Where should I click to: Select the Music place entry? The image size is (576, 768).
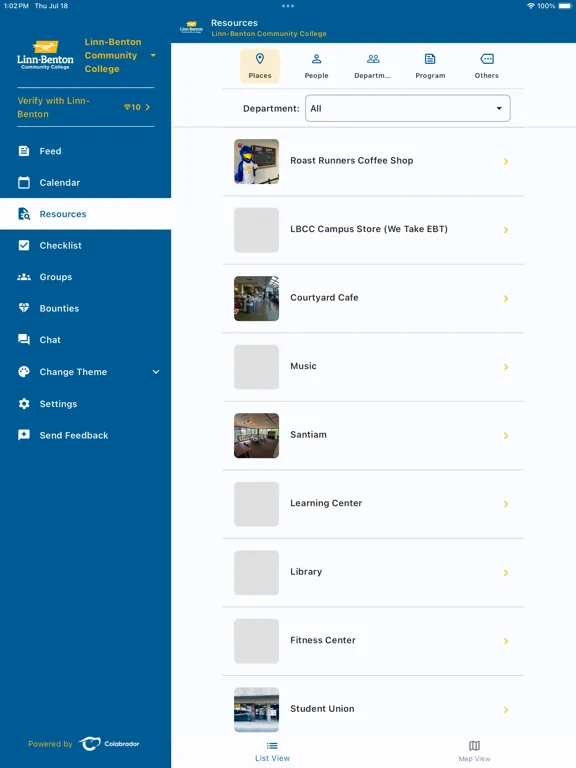tap(373, 367)
